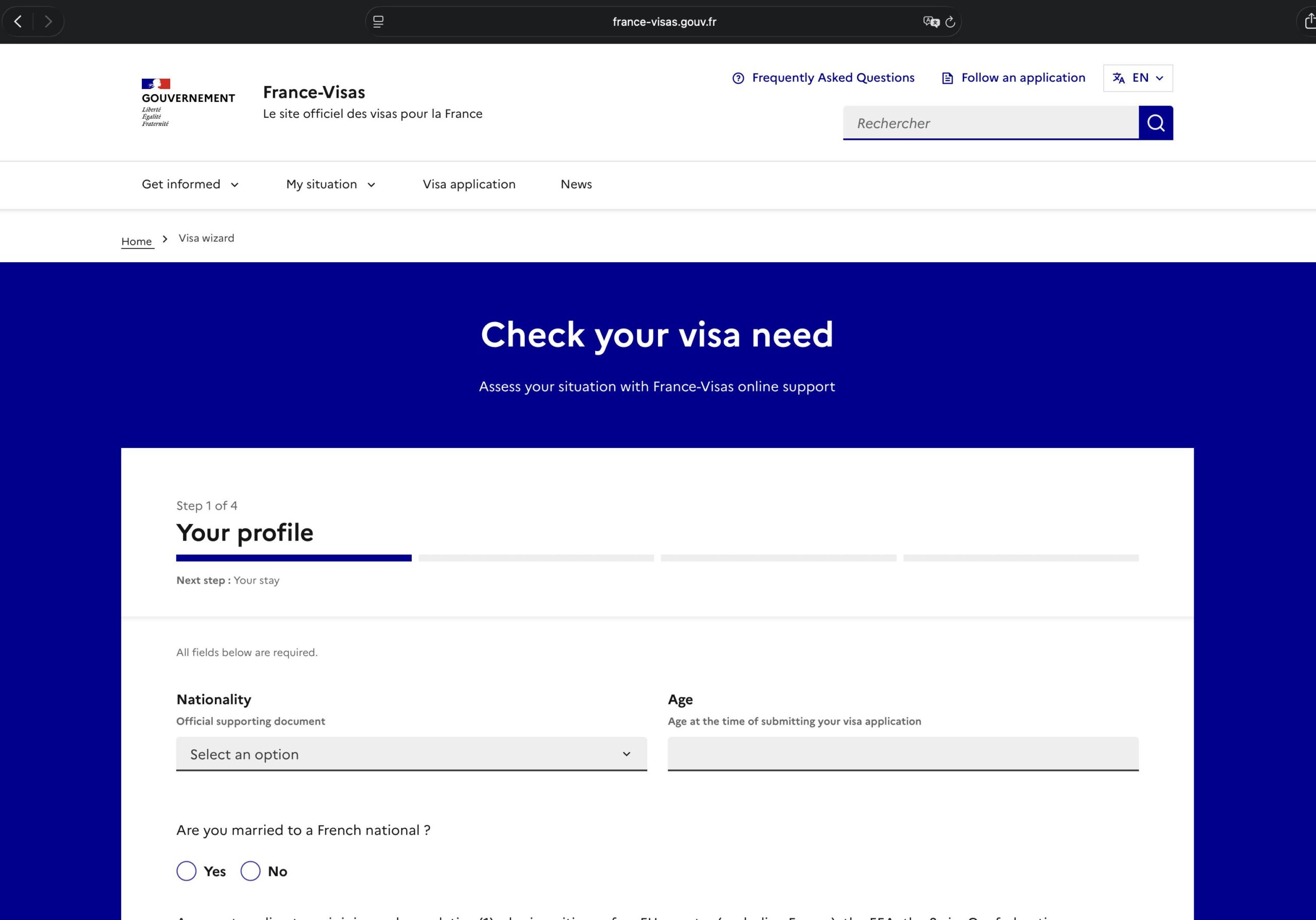Click the Step 1 of 4 label

click(206, 506)
